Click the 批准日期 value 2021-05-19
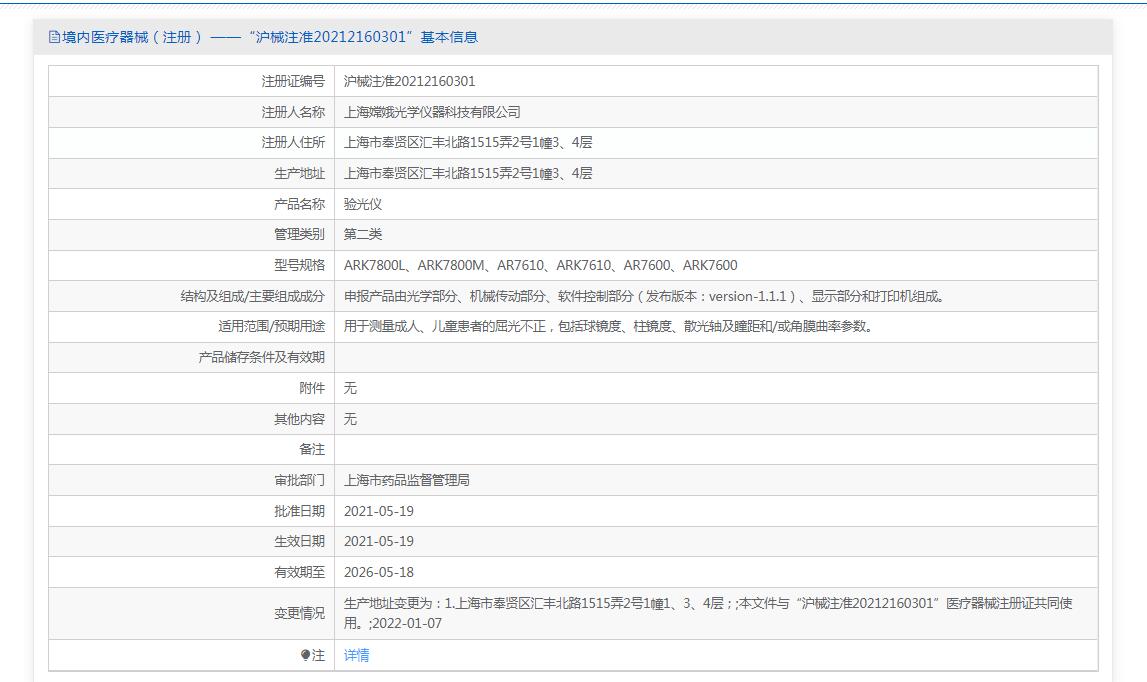Screen dimensions: 1147x682 [379, 511]
